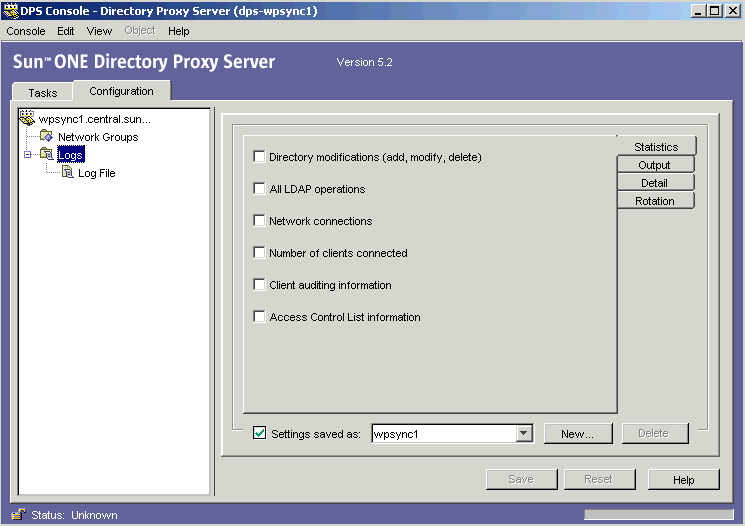Collapse the Logs tree node

pos(28,154)
